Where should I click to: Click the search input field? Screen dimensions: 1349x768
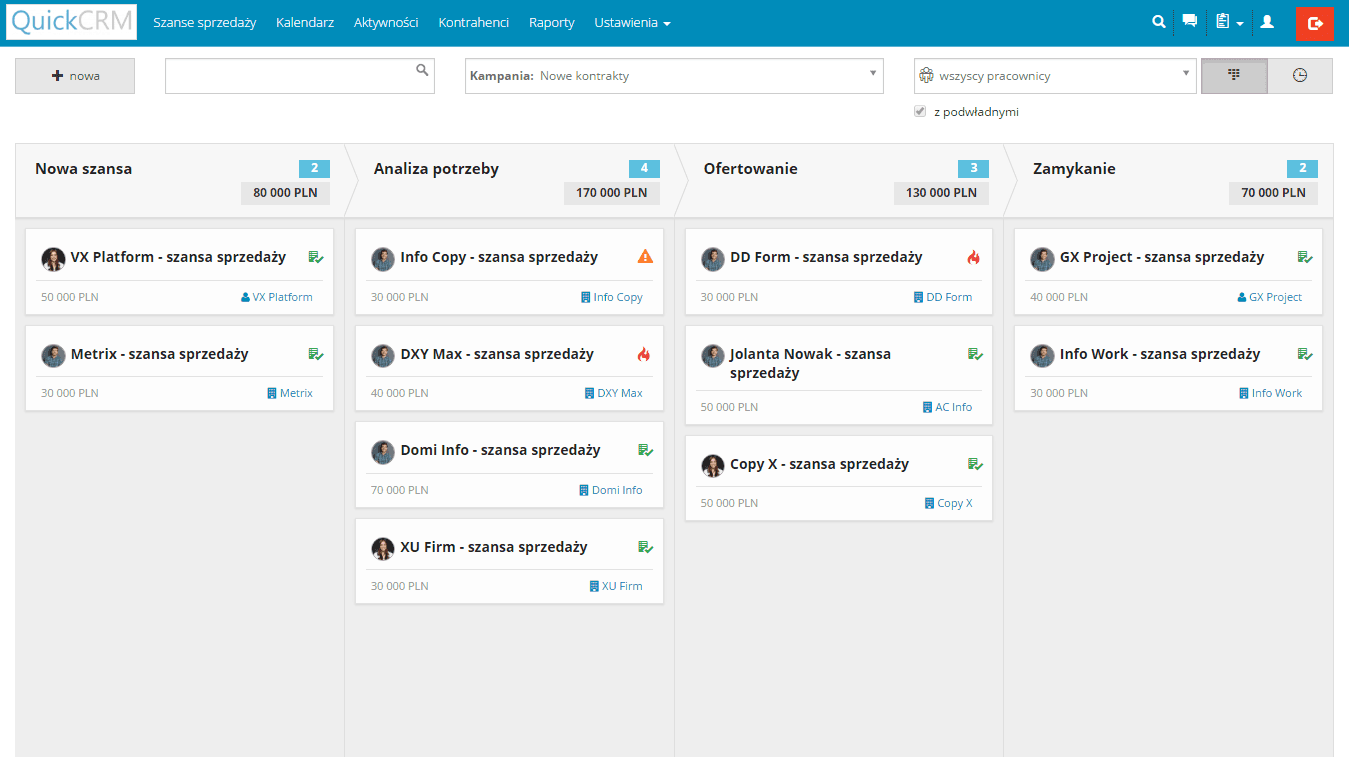coord(290,76)
